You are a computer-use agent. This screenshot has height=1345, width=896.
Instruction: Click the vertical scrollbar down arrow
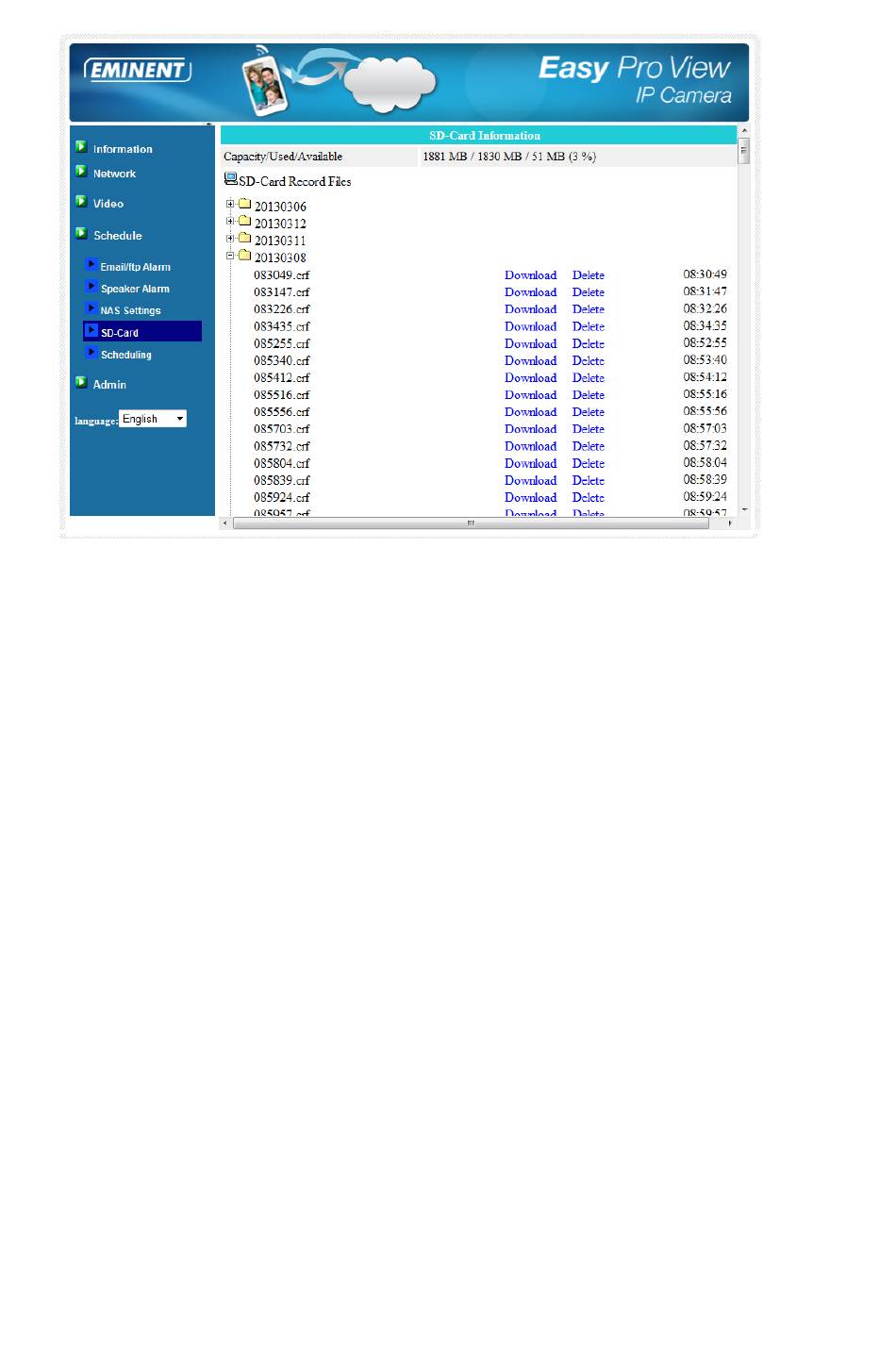tap(744, 509)
